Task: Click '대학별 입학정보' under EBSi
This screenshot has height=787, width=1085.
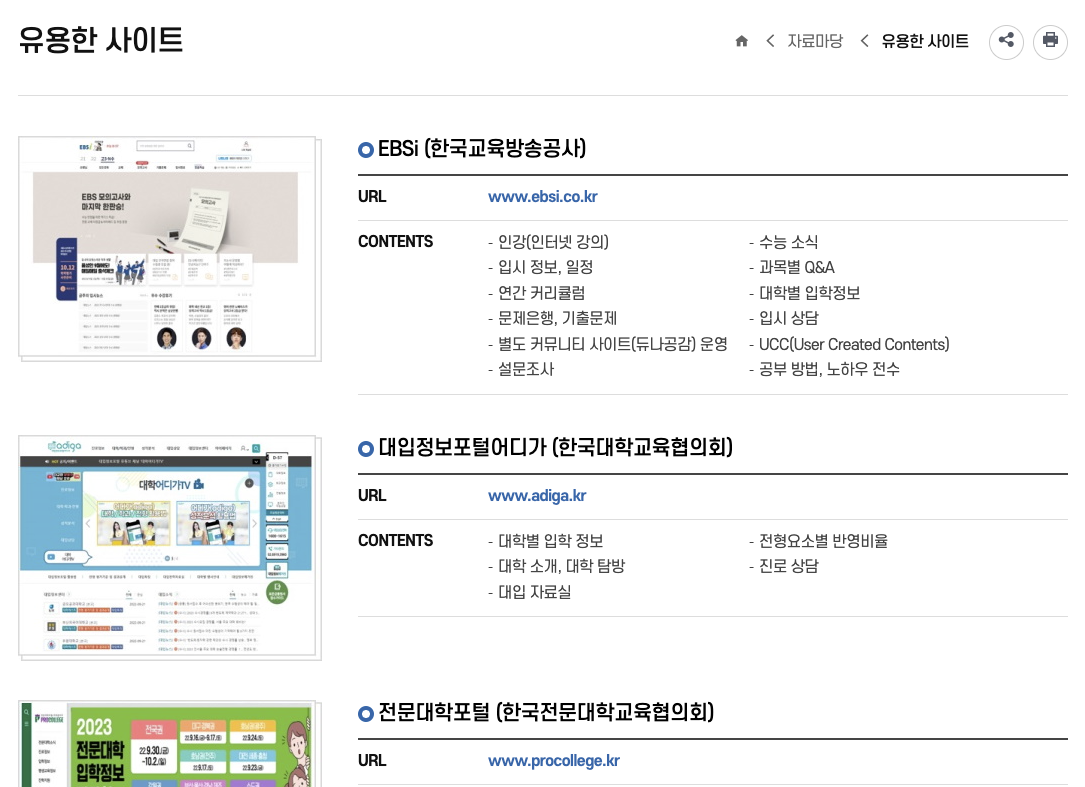Action: (x=804, y=293)
